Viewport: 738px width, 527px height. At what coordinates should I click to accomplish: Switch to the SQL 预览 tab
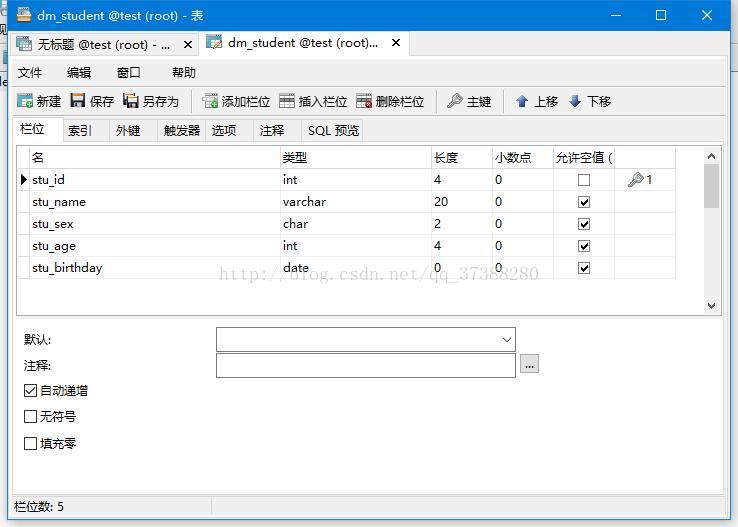tap(333, 130)
